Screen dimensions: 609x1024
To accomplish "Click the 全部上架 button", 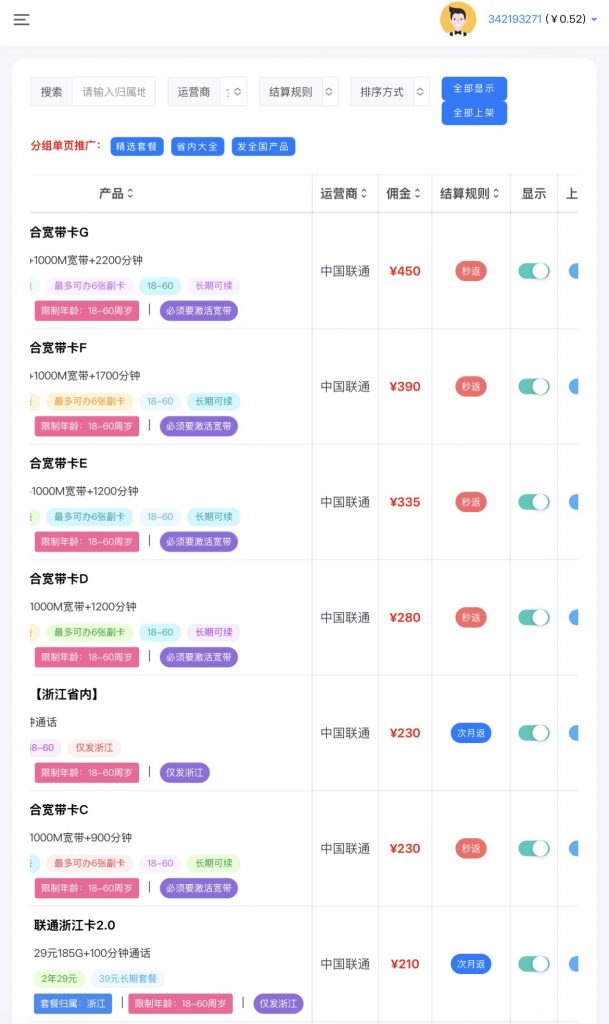I will pos(474,113).
